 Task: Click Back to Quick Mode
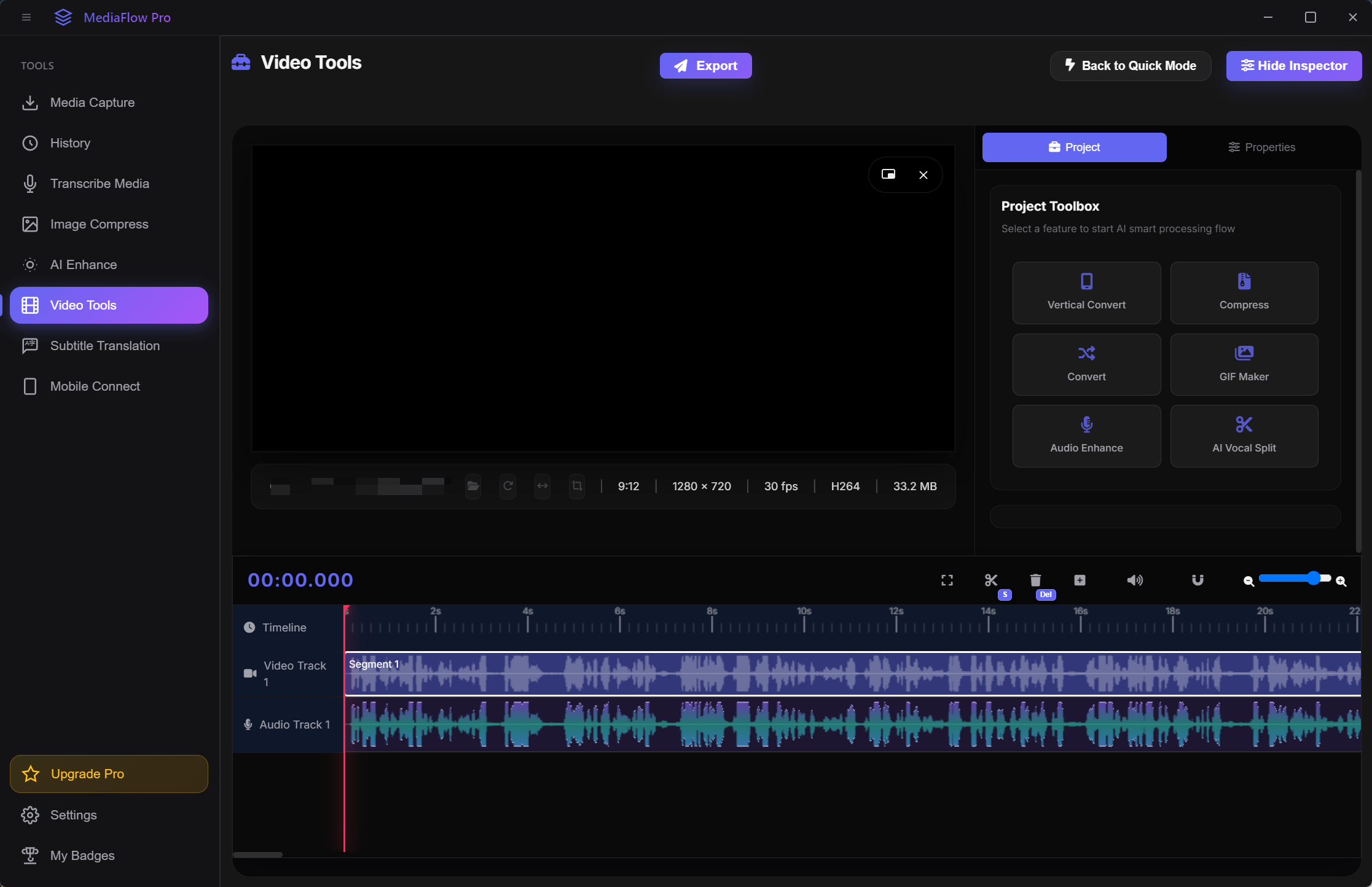point(1130,66)
